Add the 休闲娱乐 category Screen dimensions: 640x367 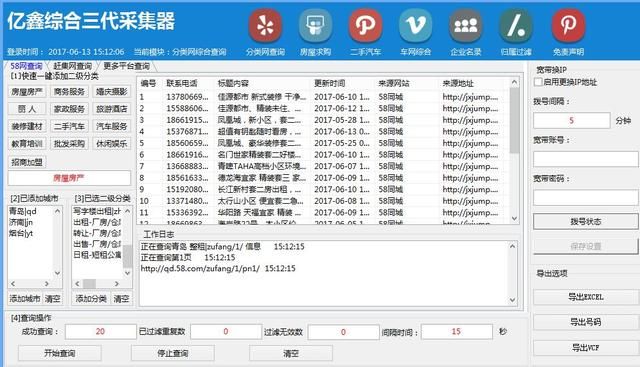111,144
